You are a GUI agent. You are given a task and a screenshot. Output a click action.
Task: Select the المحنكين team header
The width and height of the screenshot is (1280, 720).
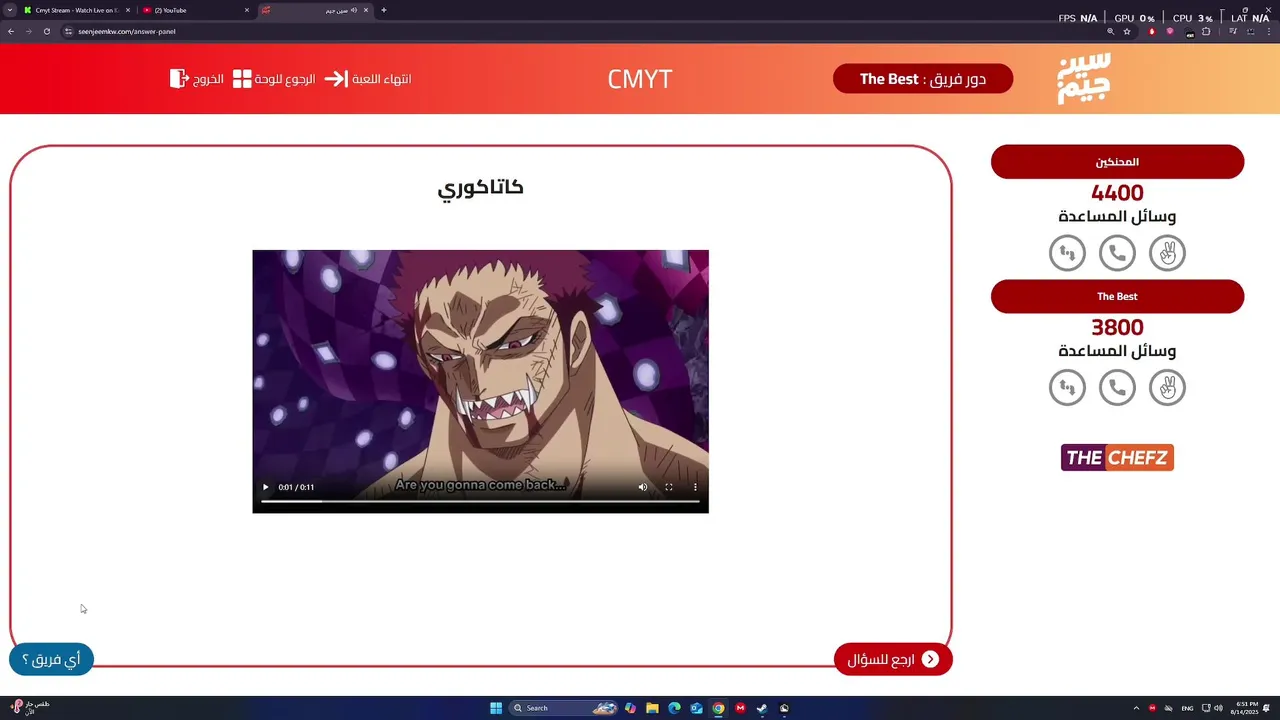click(1117, 162)
